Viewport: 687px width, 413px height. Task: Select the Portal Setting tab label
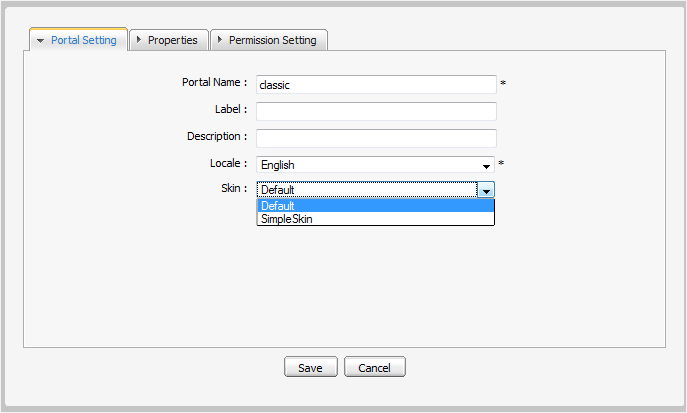[83, 41]
